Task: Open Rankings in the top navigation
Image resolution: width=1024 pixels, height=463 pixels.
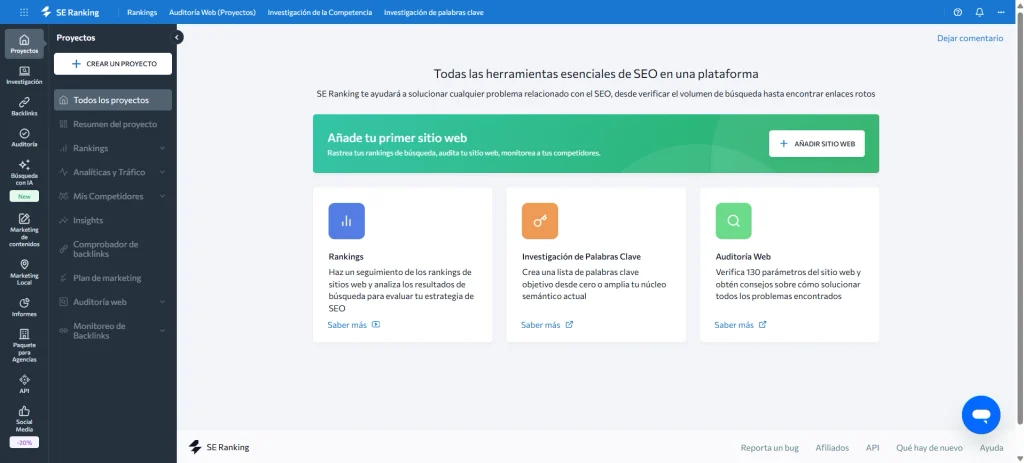Action: (142, 12)
